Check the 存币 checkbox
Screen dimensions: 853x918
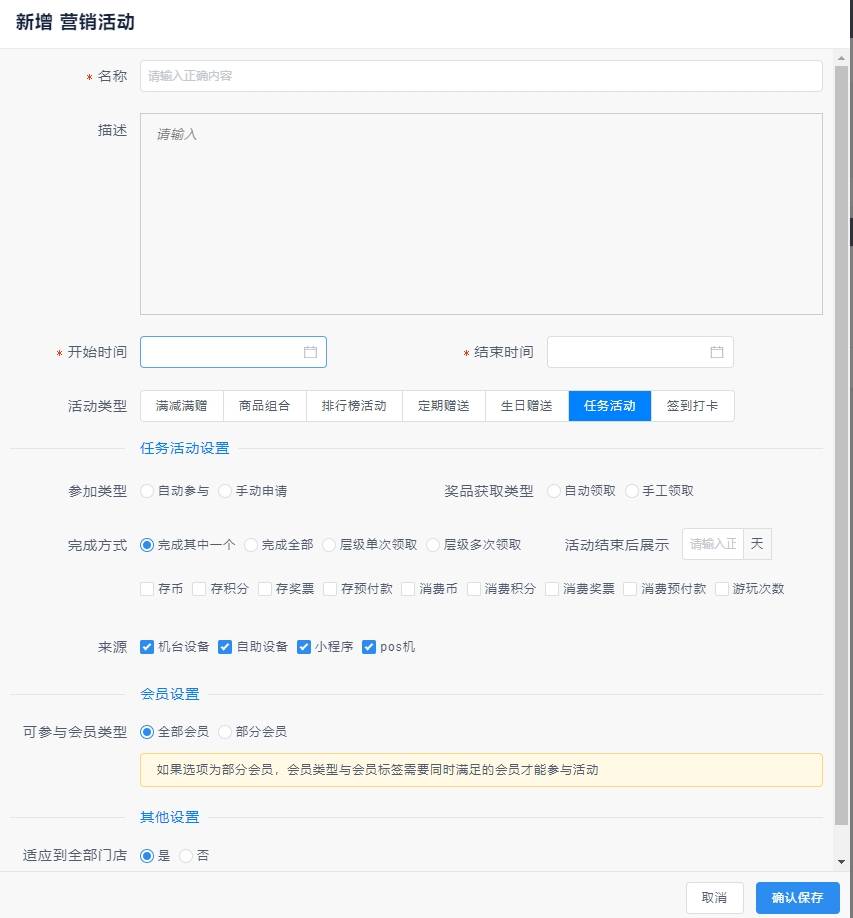[147, 589]
